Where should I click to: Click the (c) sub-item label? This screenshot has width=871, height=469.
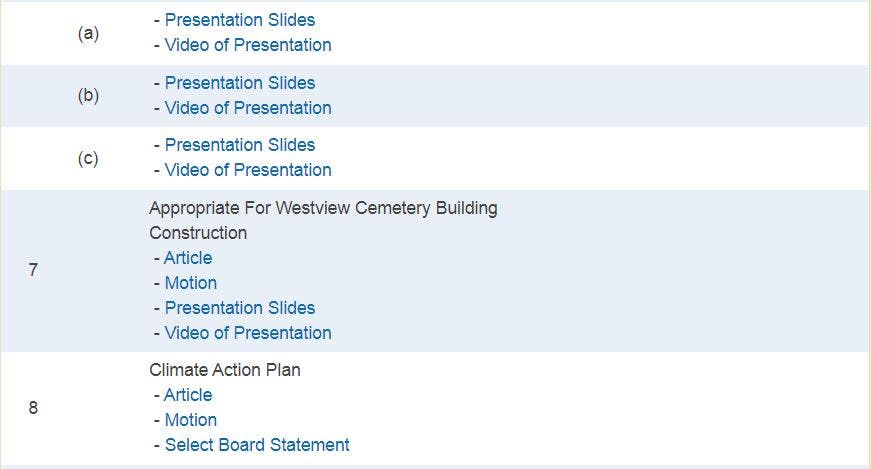click(88, 158)
